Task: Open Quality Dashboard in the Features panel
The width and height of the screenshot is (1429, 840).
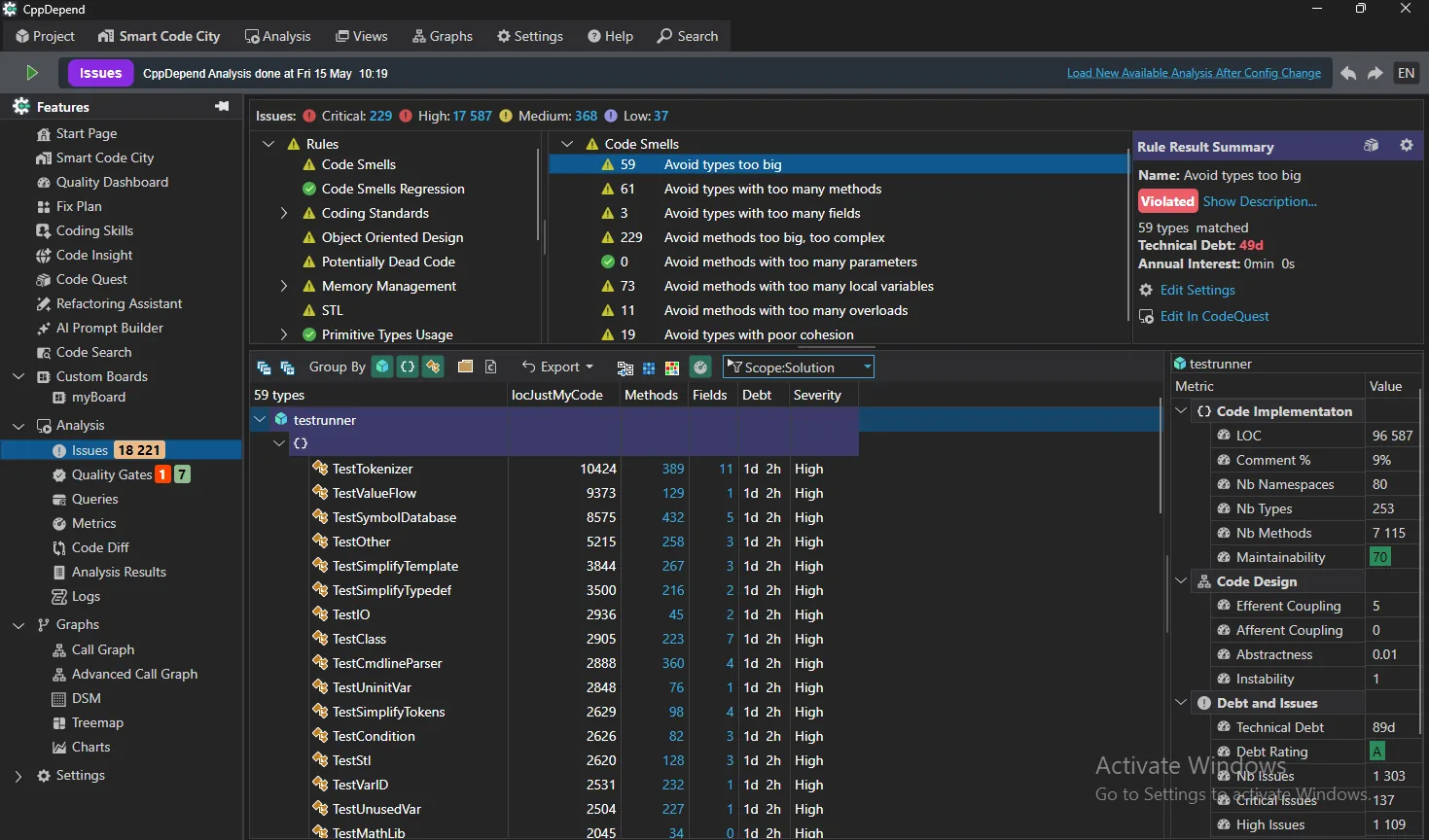Action: click(x=102, y=182)
